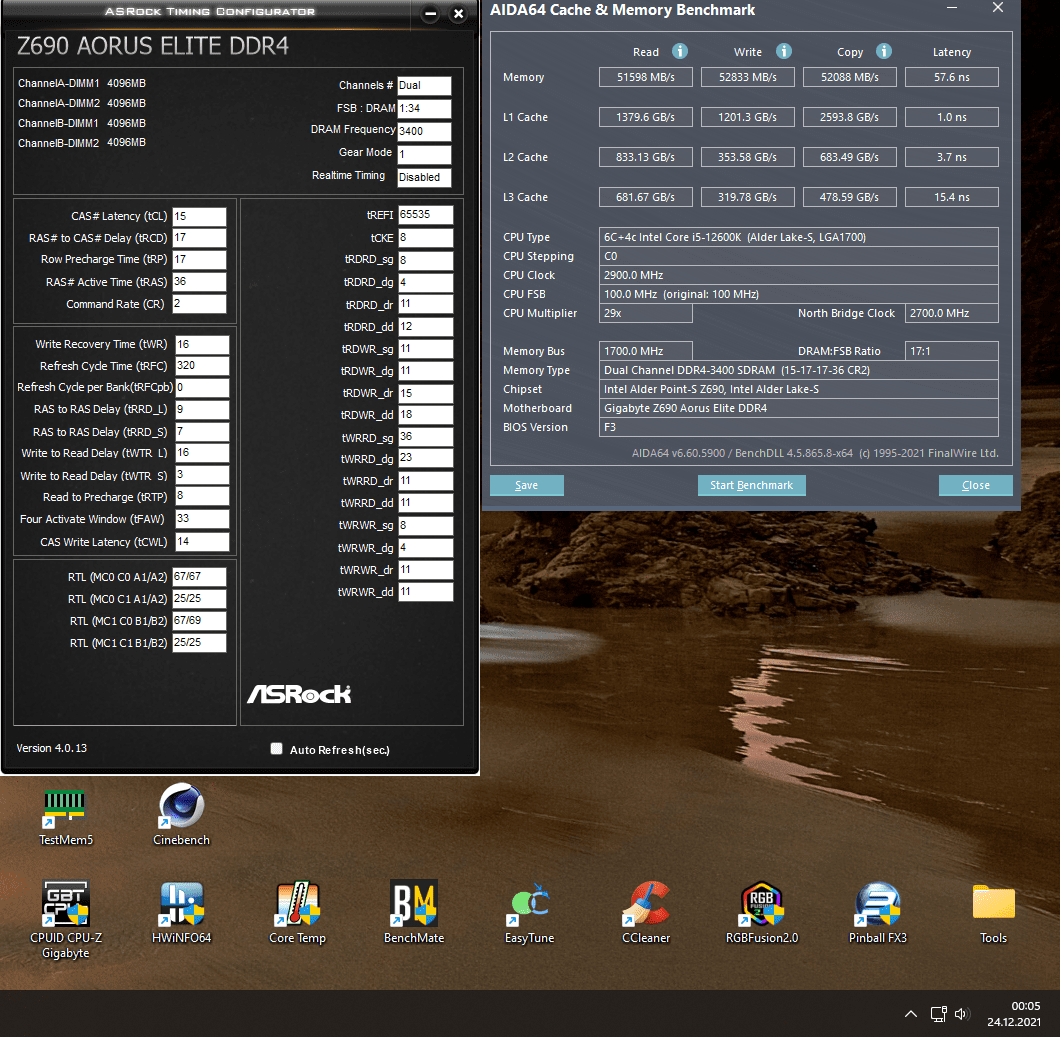
Task: Click the Copy info icon in AIDA64
Action: click(x=884, y=51)
